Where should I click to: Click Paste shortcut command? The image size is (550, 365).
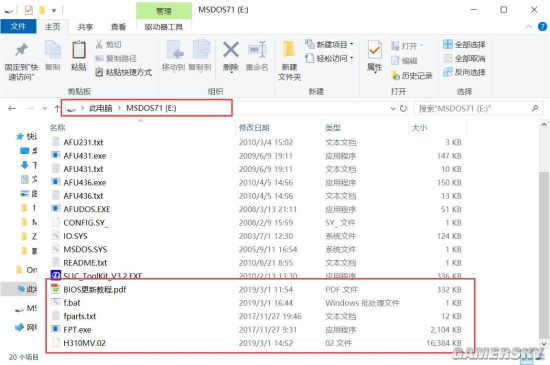(x=123, y=72)
